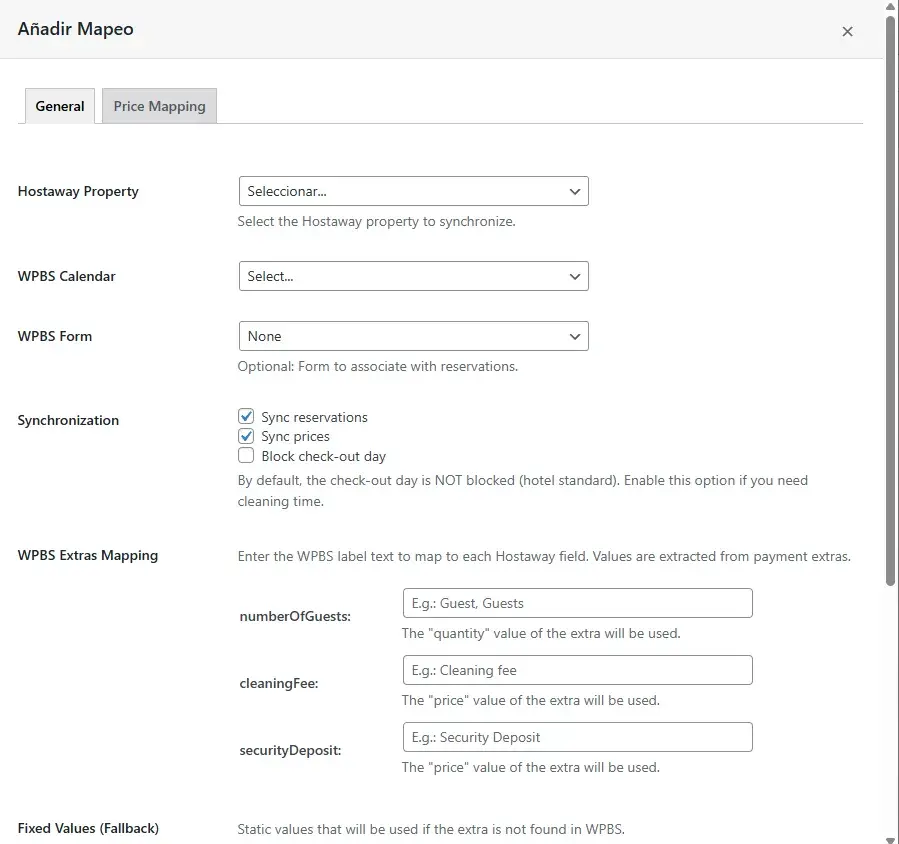This screenshot has width=899, height=844.
Task: Click the Sync reservations label
Action: pos(314,417)
